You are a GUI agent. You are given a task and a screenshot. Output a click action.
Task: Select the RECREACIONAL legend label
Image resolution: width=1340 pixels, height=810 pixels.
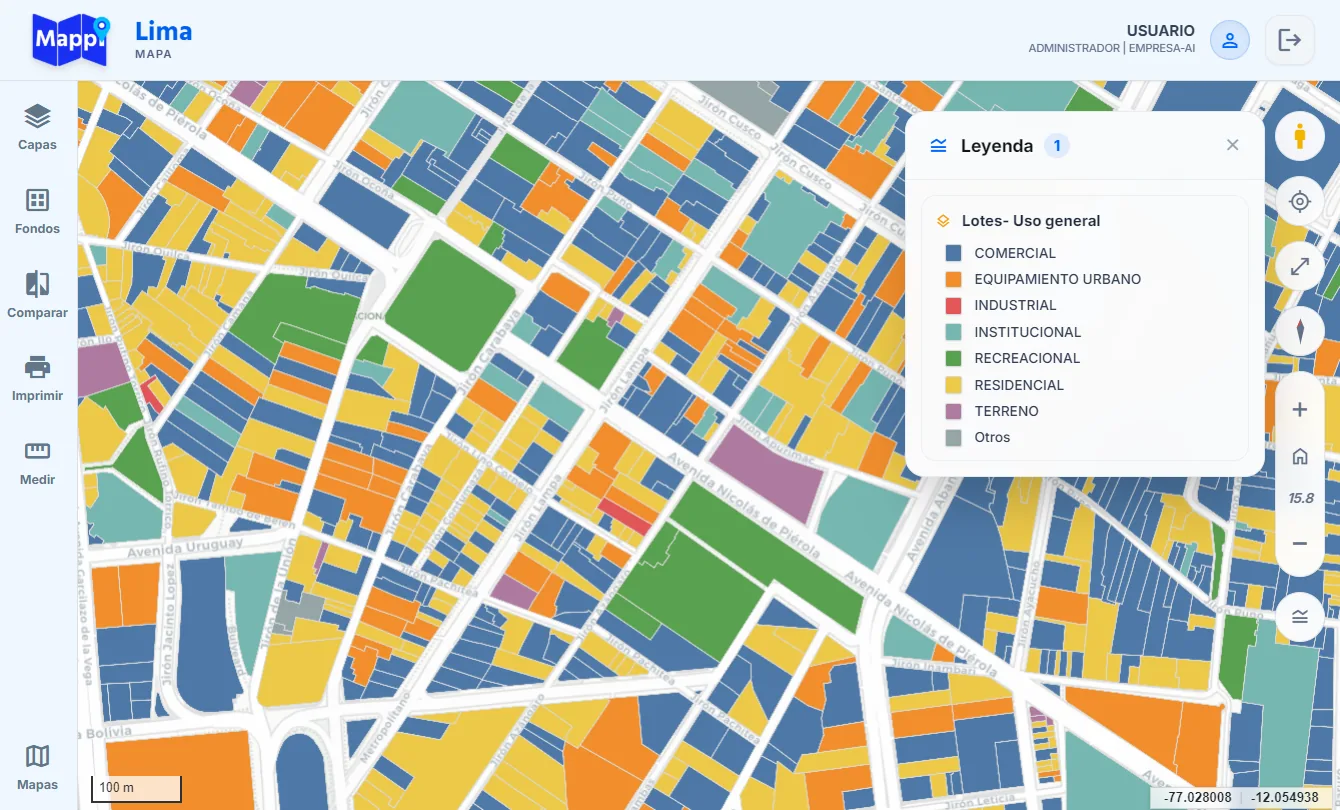coord(1027,358)
